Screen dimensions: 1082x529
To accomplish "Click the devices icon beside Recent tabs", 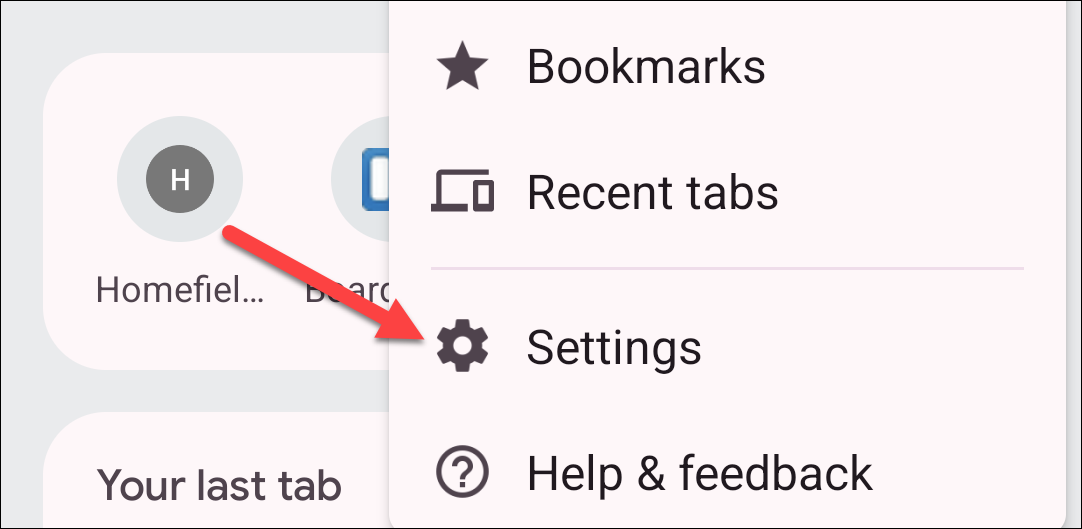I will (x=462, y=190).
